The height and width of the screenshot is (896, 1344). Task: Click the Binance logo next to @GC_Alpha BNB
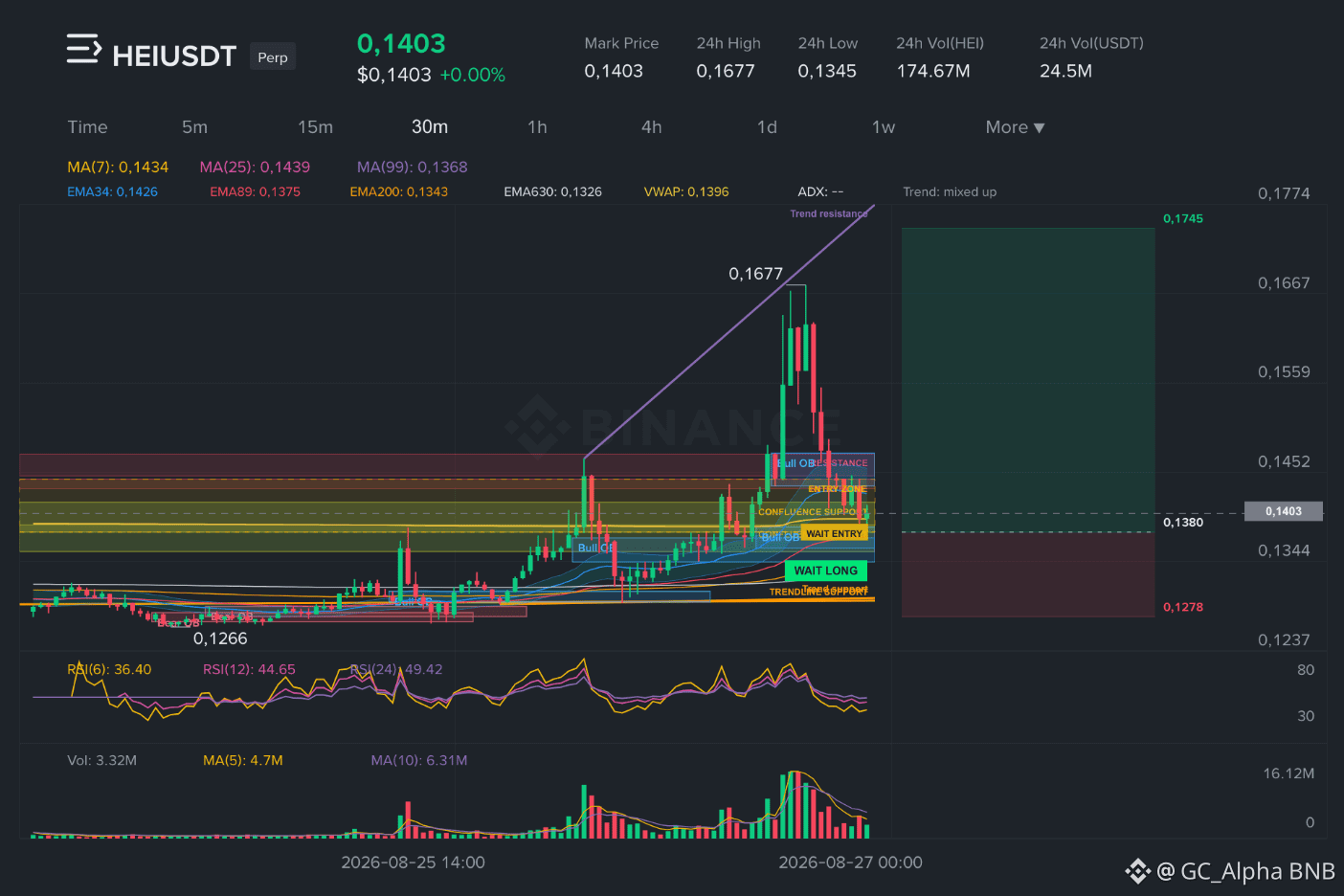[x=1137, y=871]
